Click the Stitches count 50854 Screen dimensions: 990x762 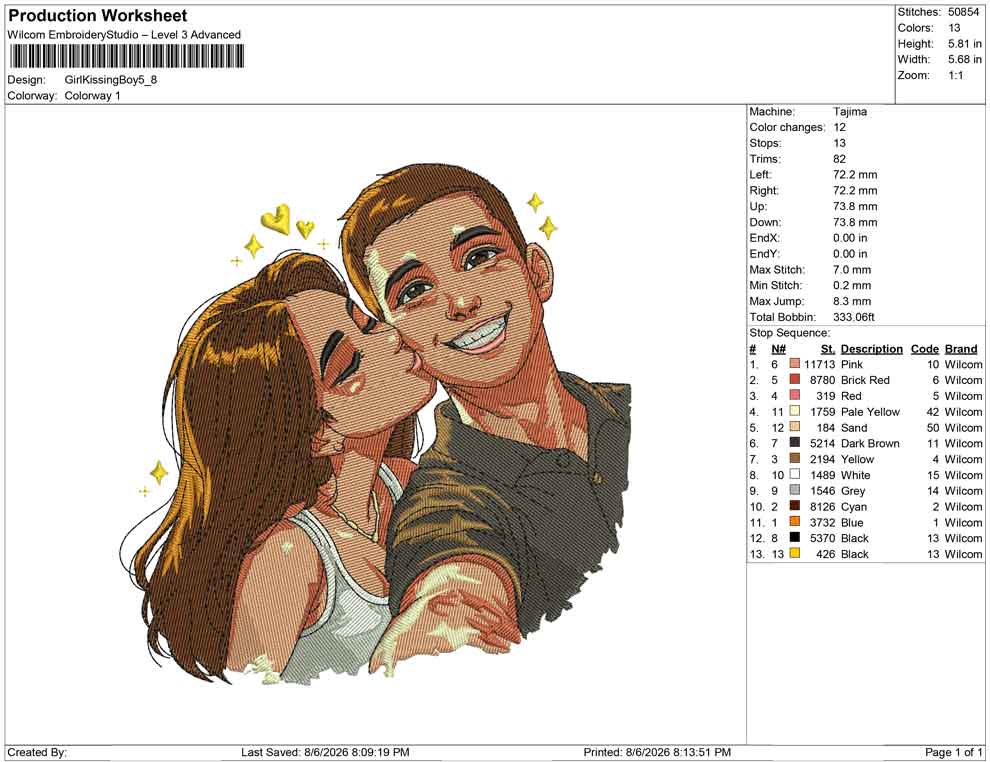963,12
